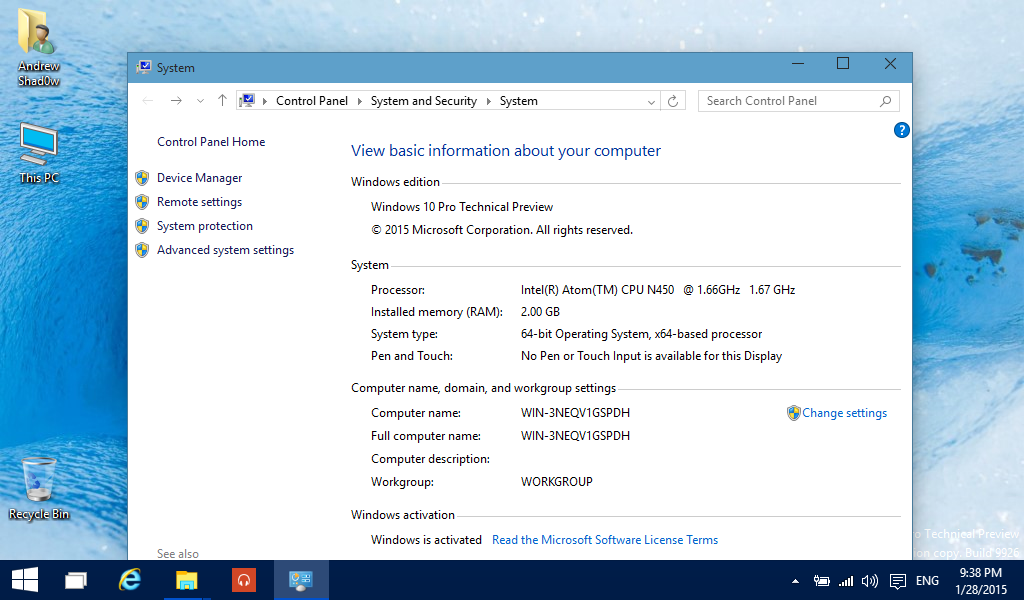The image size is (1024, 600).
Task: Select the No Pen or Touch Input text
Action: (651, 356)
